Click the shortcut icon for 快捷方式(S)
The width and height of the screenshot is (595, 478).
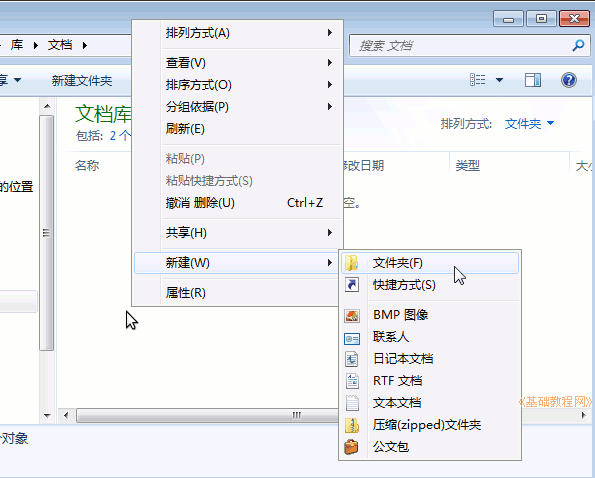(x=352, y=285)
